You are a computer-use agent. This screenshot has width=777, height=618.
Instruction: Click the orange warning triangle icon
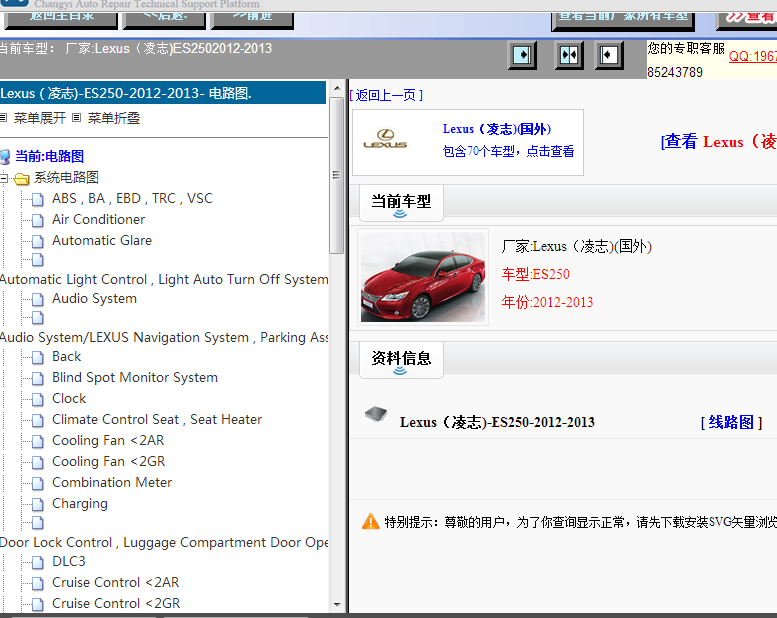pos(371,521)
